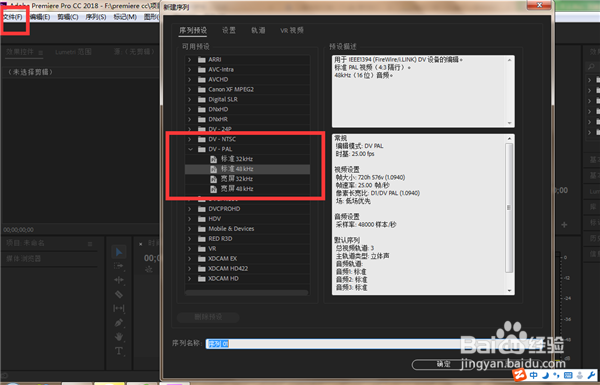Expand the AVCHD preset folder

189,79
